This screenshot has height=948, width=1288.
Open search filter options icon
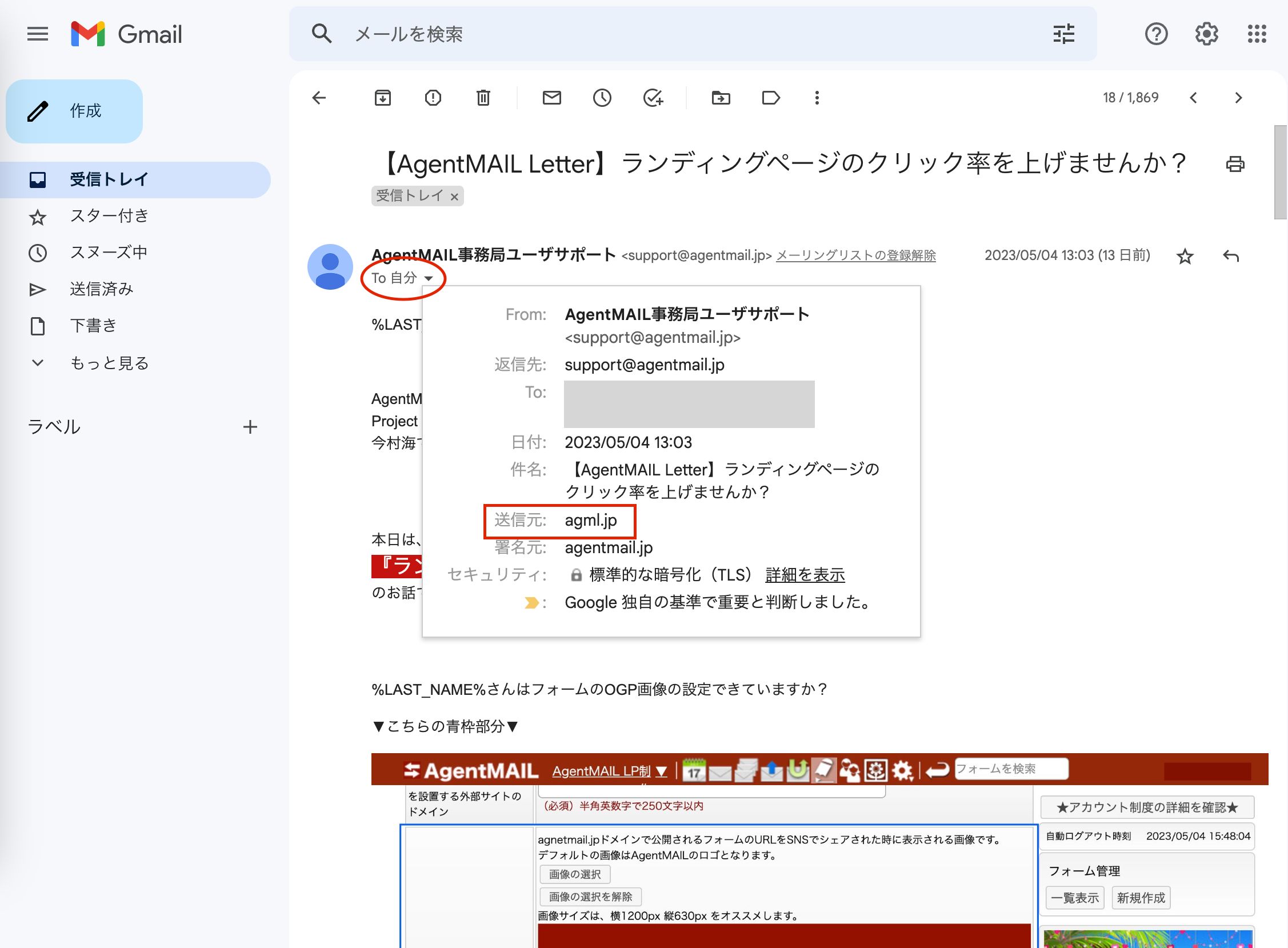(x=1063, y=34)
